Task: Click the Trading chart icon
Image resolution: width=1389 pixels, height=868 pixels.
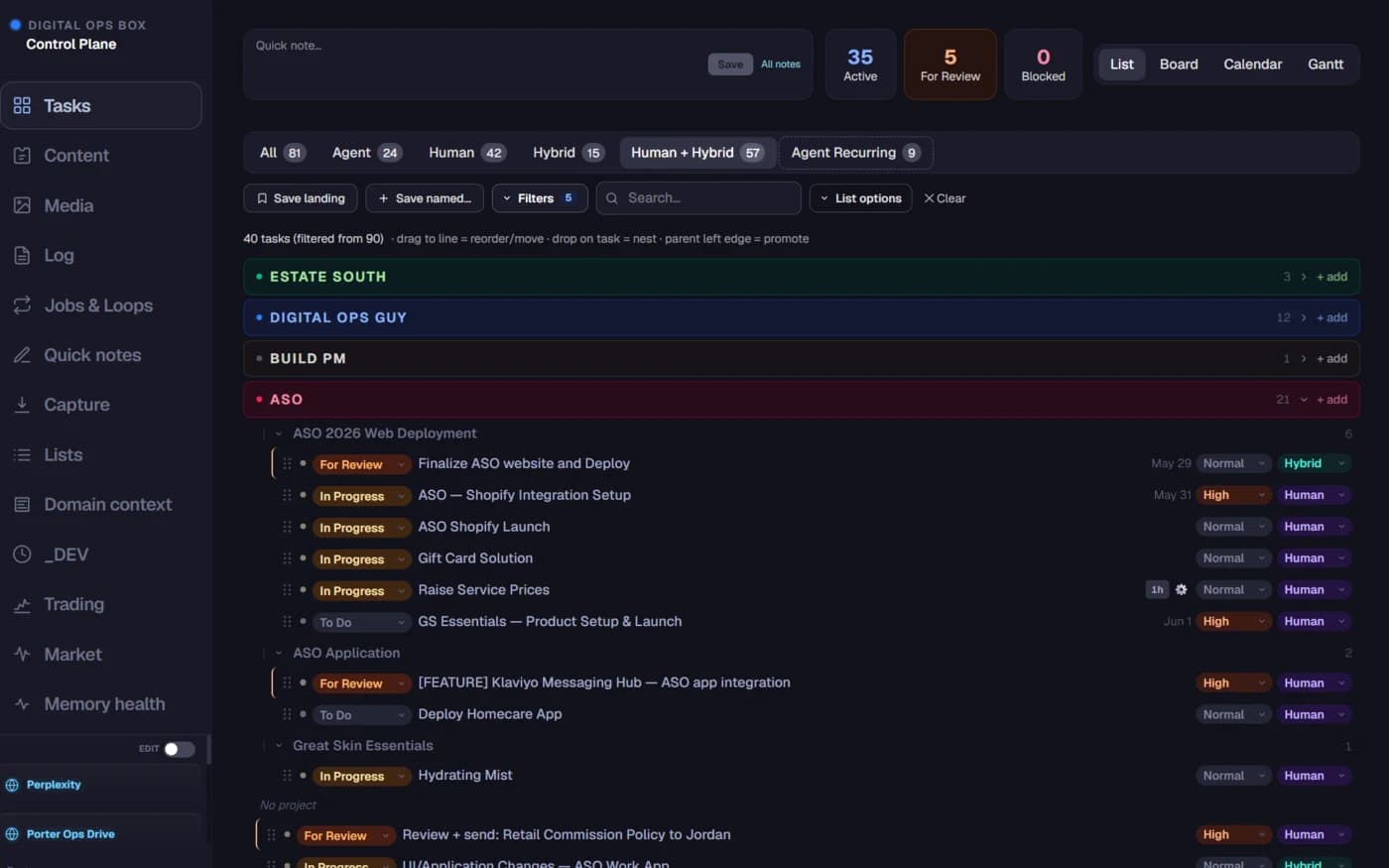Action: 22,604
